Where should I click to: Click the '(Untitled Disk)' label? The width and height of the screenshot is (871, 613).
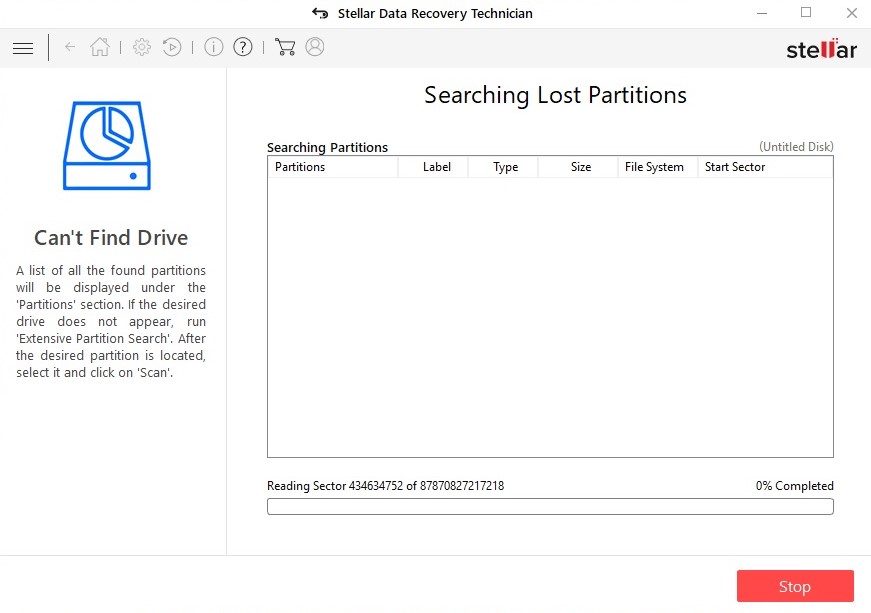click(x=796, y=147)
